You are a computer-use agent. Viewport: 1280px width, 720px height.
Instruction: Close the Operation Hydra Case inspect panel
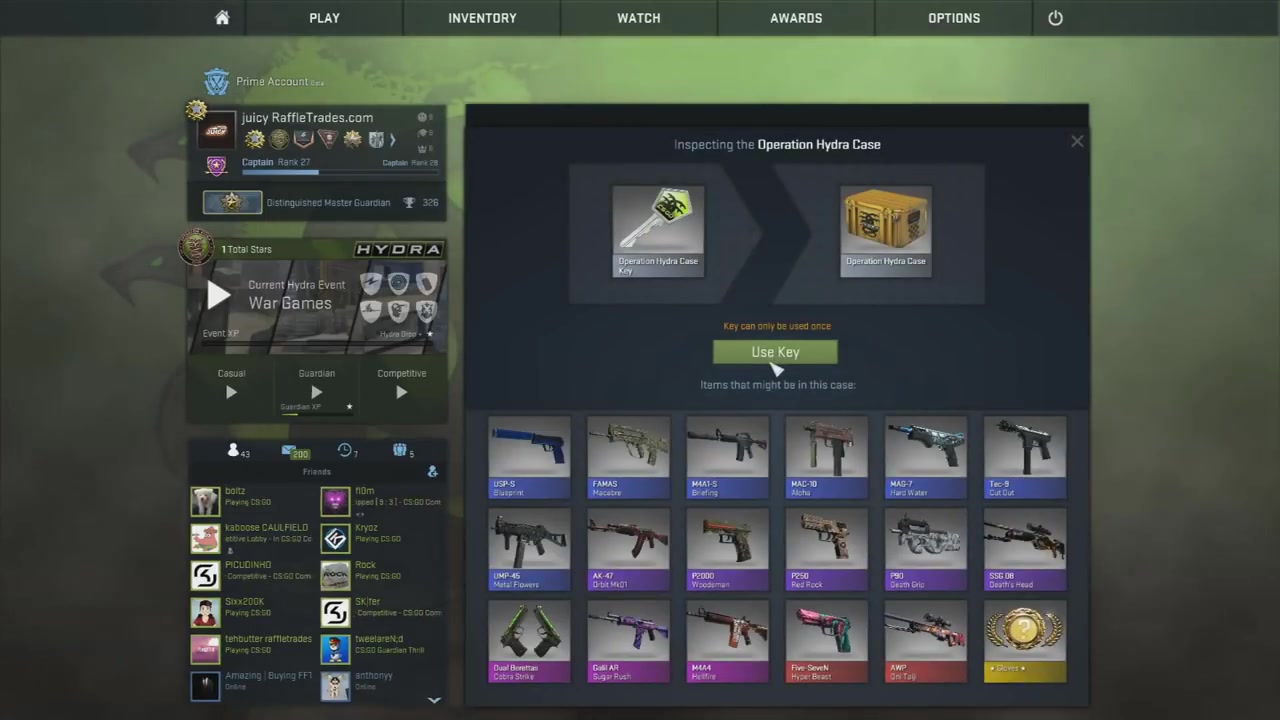click(1077, 141)
